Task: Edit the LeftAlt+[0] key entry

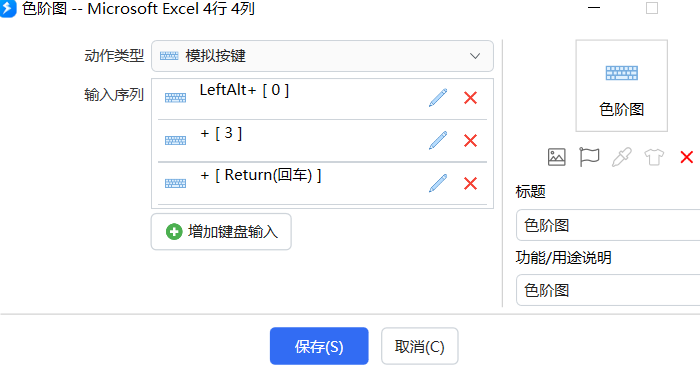Action: point(438,98)
